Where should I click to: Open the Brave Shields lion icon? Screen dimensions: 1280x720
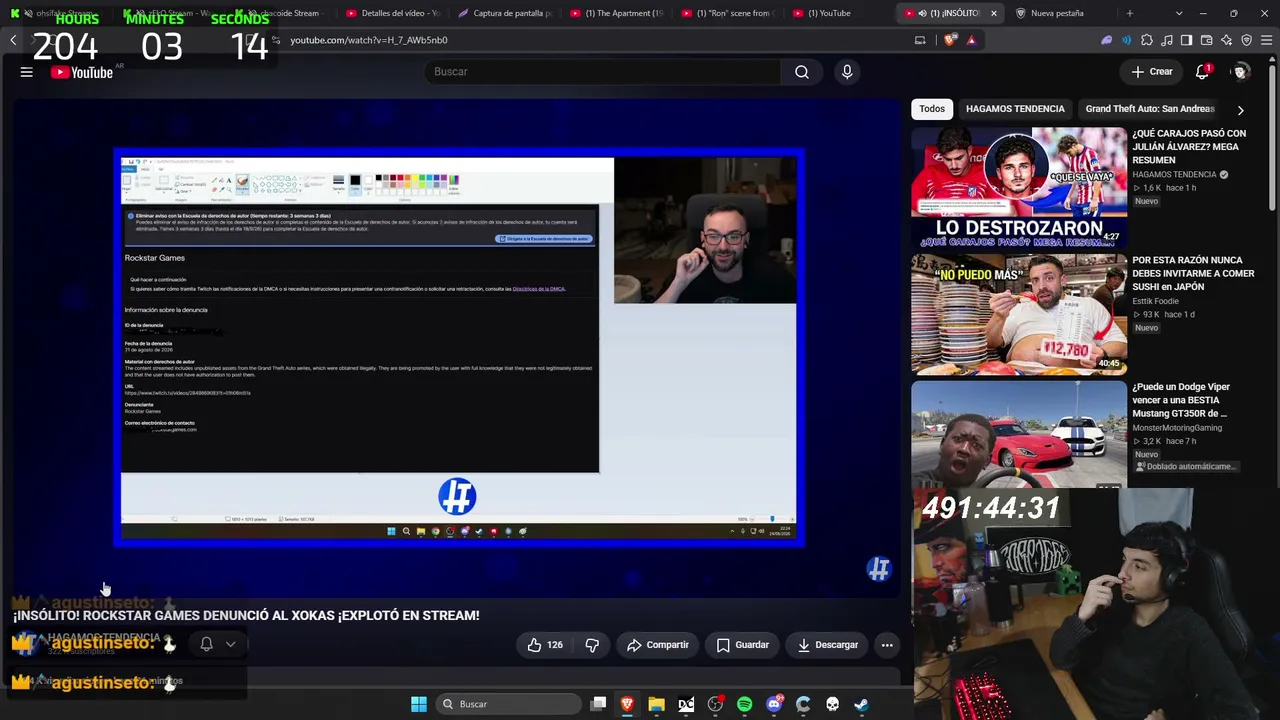(x=950, y=40)
